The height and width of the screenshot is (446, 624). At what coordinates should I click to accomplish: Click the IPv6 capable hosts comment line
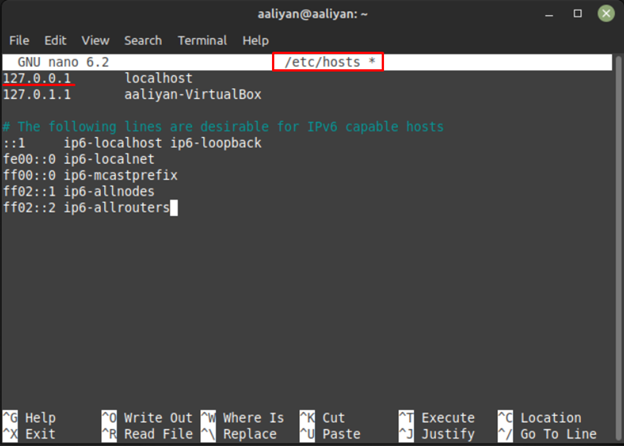[223, 127]
